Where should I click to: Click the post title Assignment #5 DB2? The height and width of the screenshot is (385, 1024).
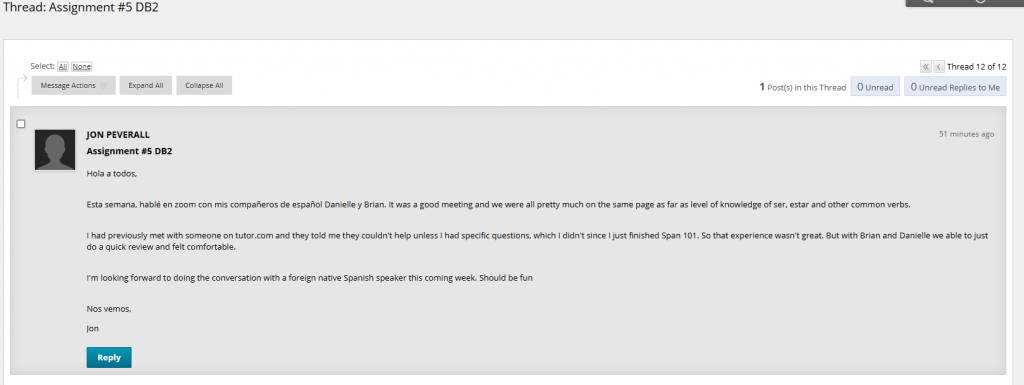pos(129,151)
